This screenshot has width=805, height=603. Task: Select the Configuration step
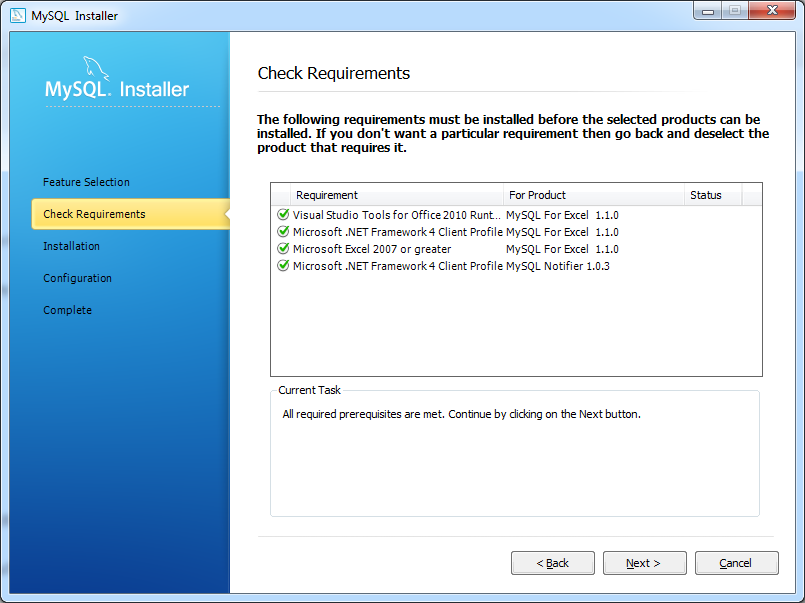point(78,278)
